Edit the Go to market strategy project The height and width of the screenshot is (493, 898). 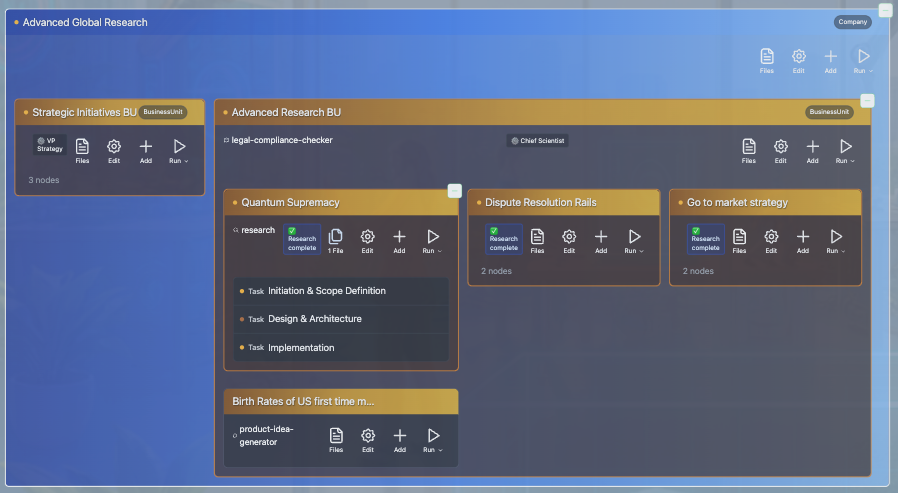[771, 241]
